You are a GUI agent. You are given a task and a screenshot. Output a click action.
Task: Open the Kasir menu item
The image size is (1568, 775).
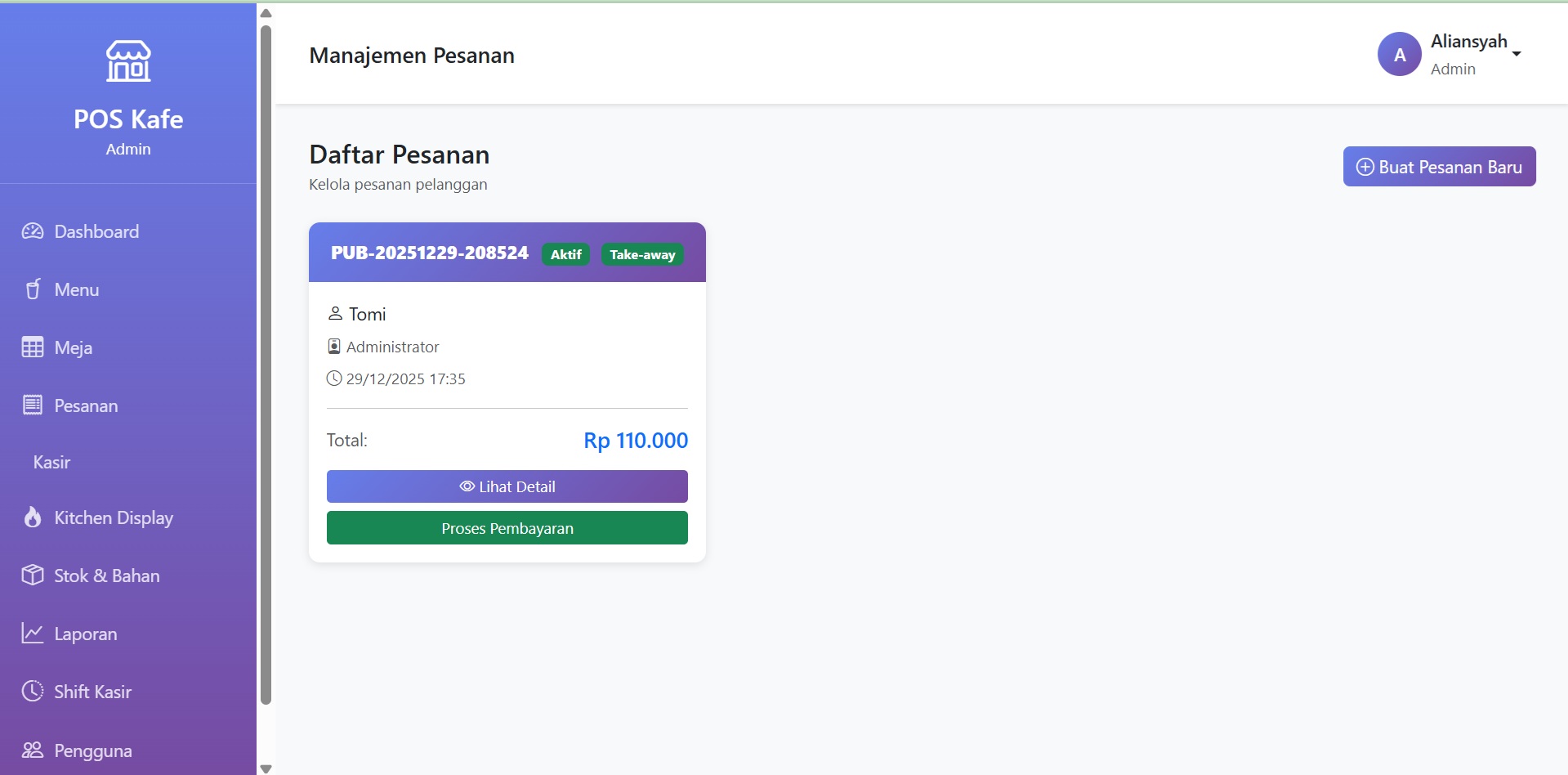click(51, 463)
